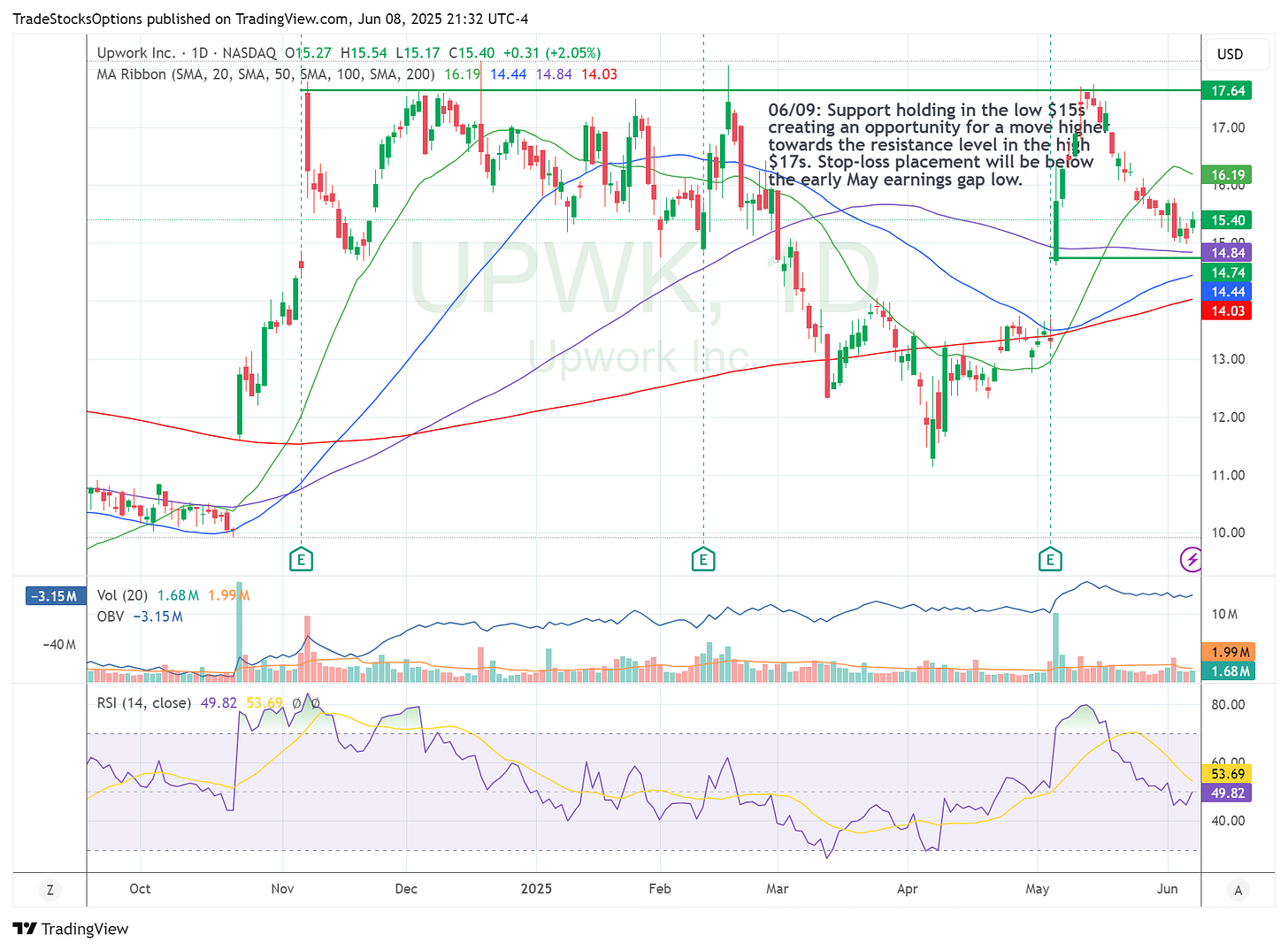Click the 10M volume scale value
1288x950 pixels.
tap(1224, 614)
